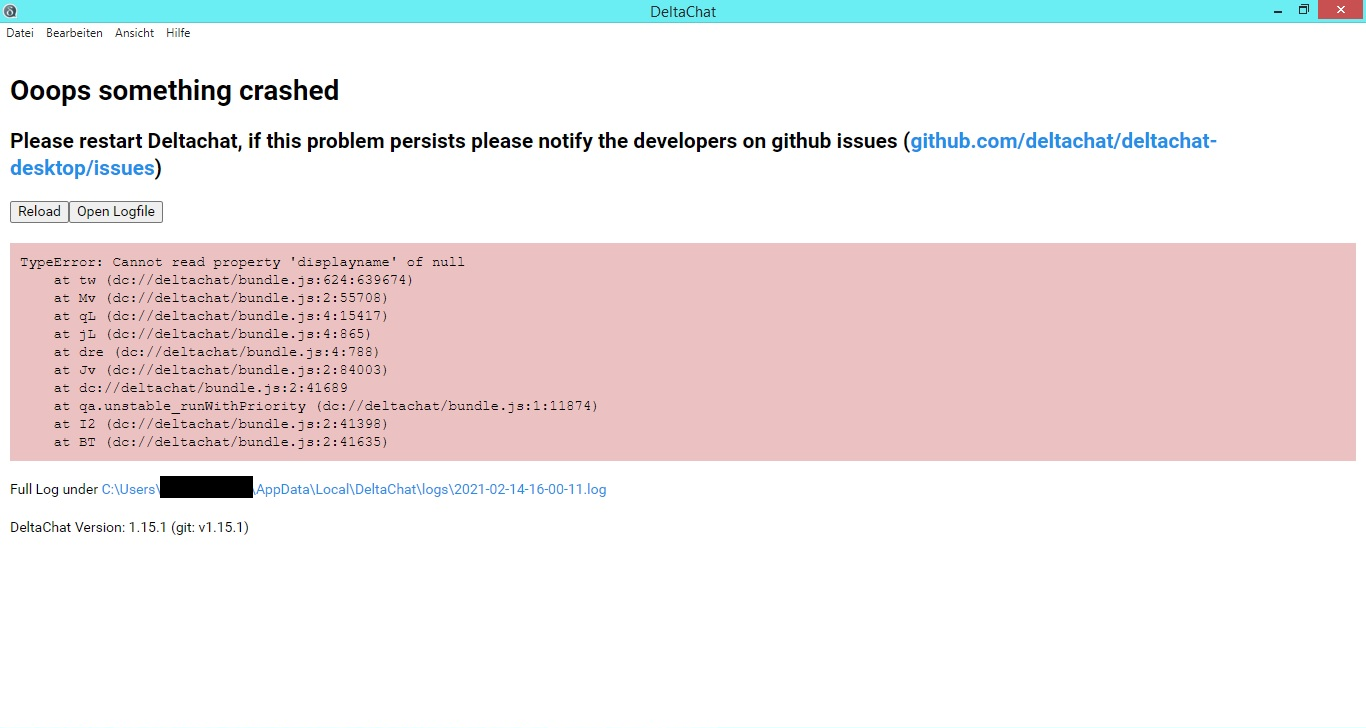Click the 'at Jv' stack trace line
This screenshot has width=1366, height=728.
click(x=221, y=370)
